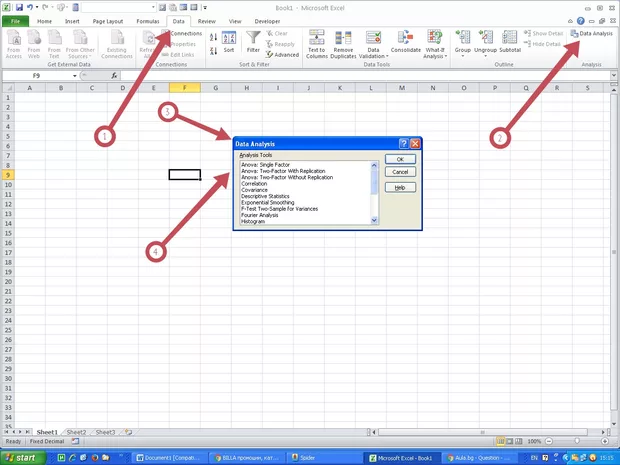This screenshot has height=465, width=620.
Task: Click Cancel in Data Analysis dialog
Action: 400,172
